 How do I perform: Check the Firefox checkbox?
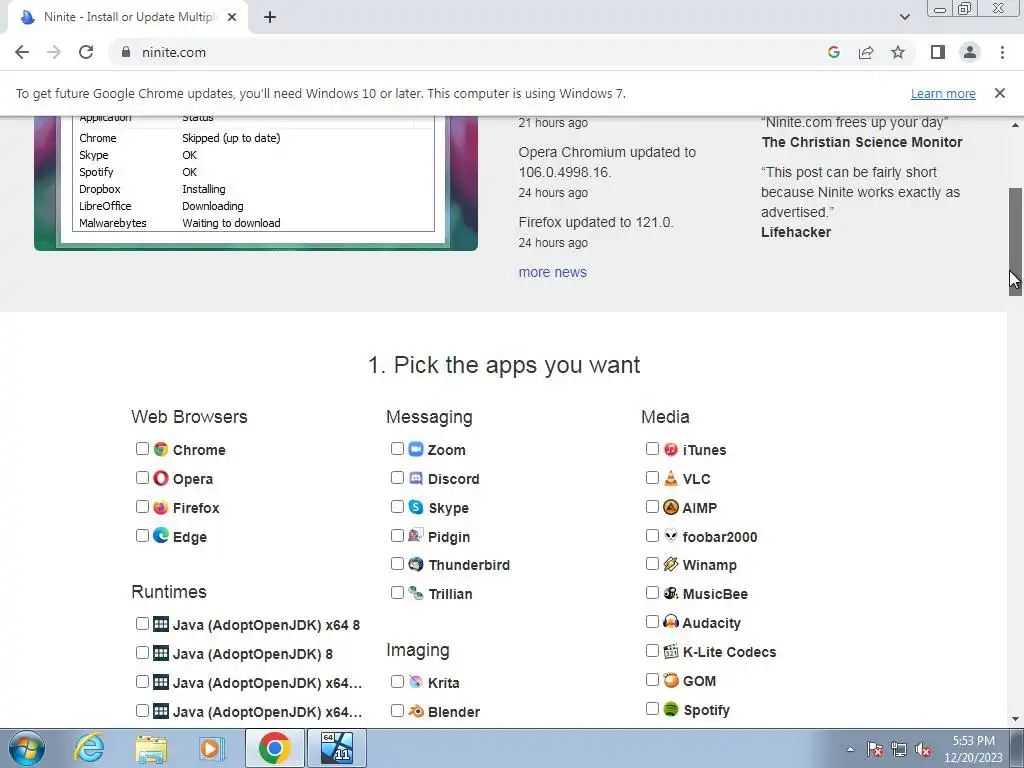(x=142, y=507)
